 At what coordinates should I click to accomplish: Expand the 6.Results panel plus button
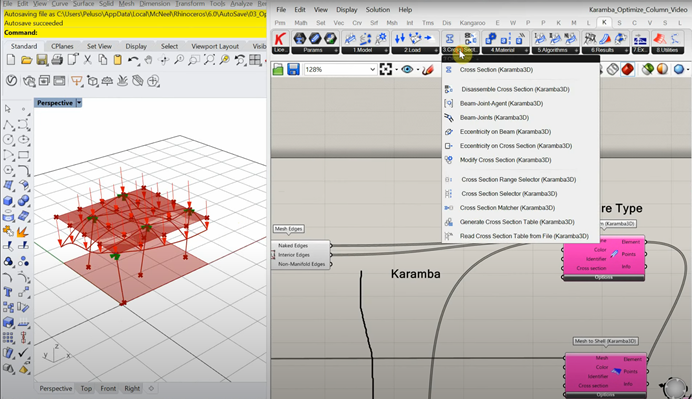point(626,50)
